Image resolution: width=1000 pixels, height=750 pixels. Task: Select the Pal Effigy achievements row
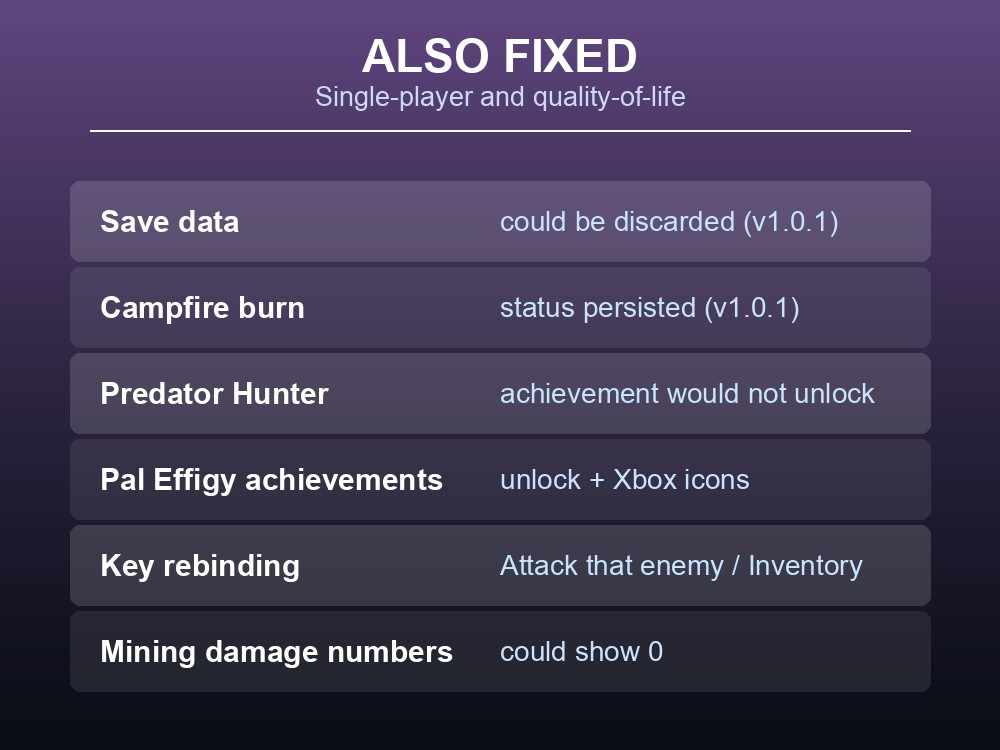(x=500, y=480)
